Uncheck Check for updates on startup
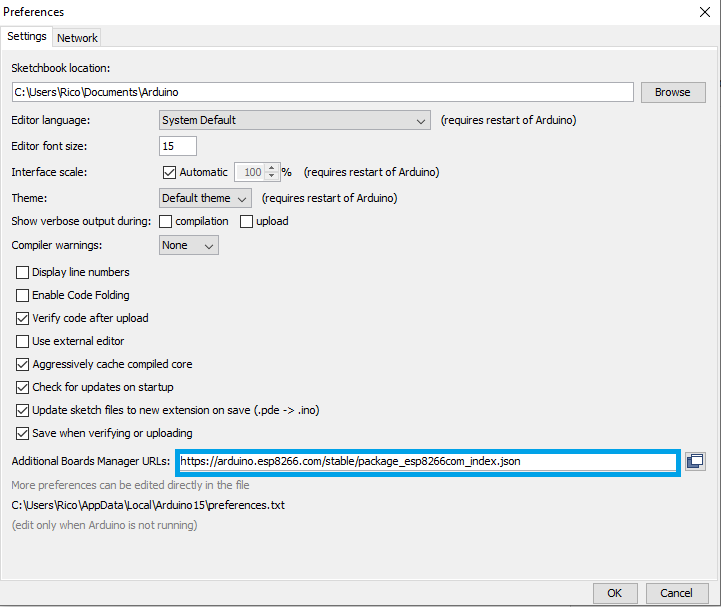This screenshot has height=608, width=721. coord(23,387)
